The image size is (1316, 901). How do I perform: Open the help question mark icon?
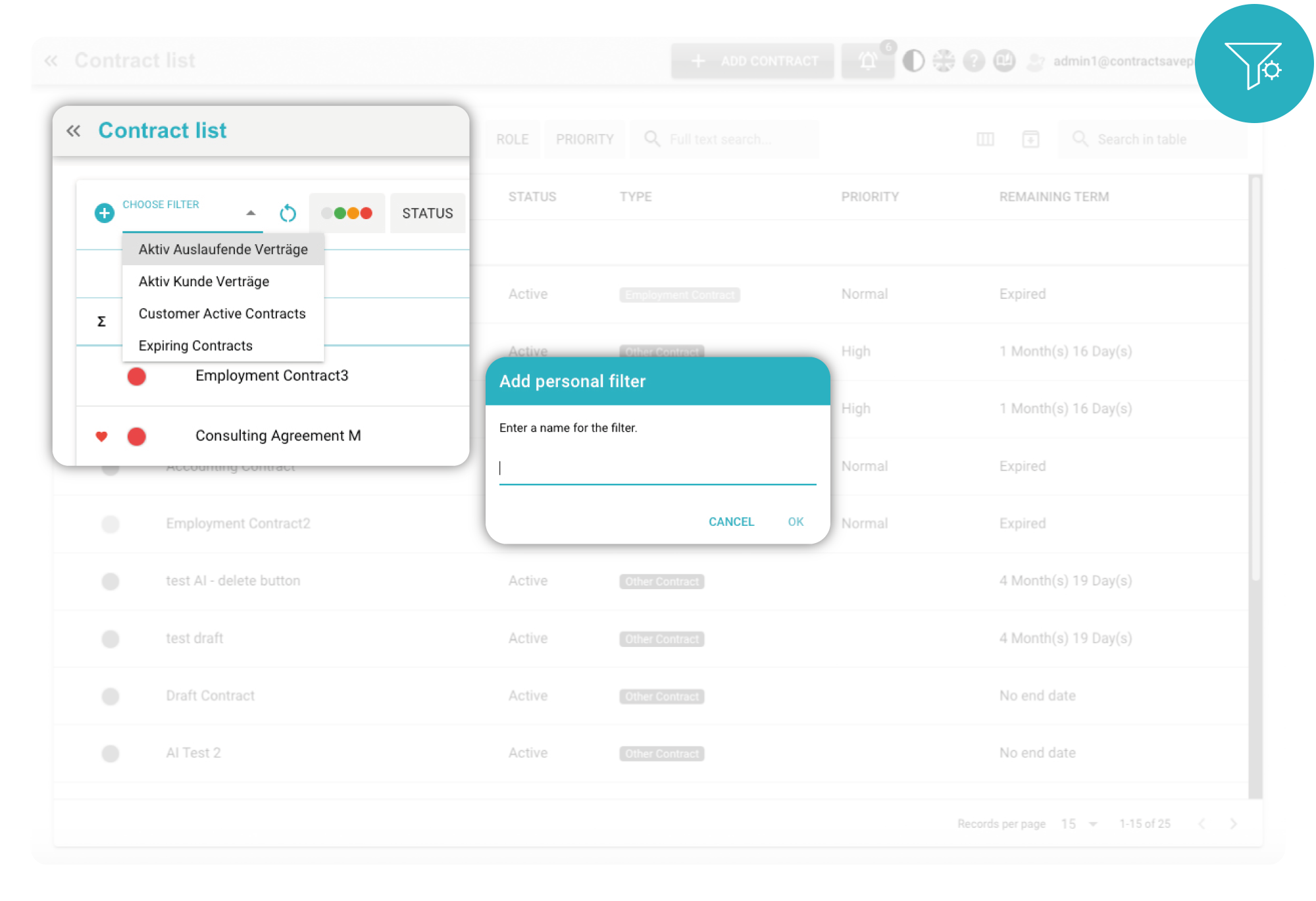click(974, 61)
